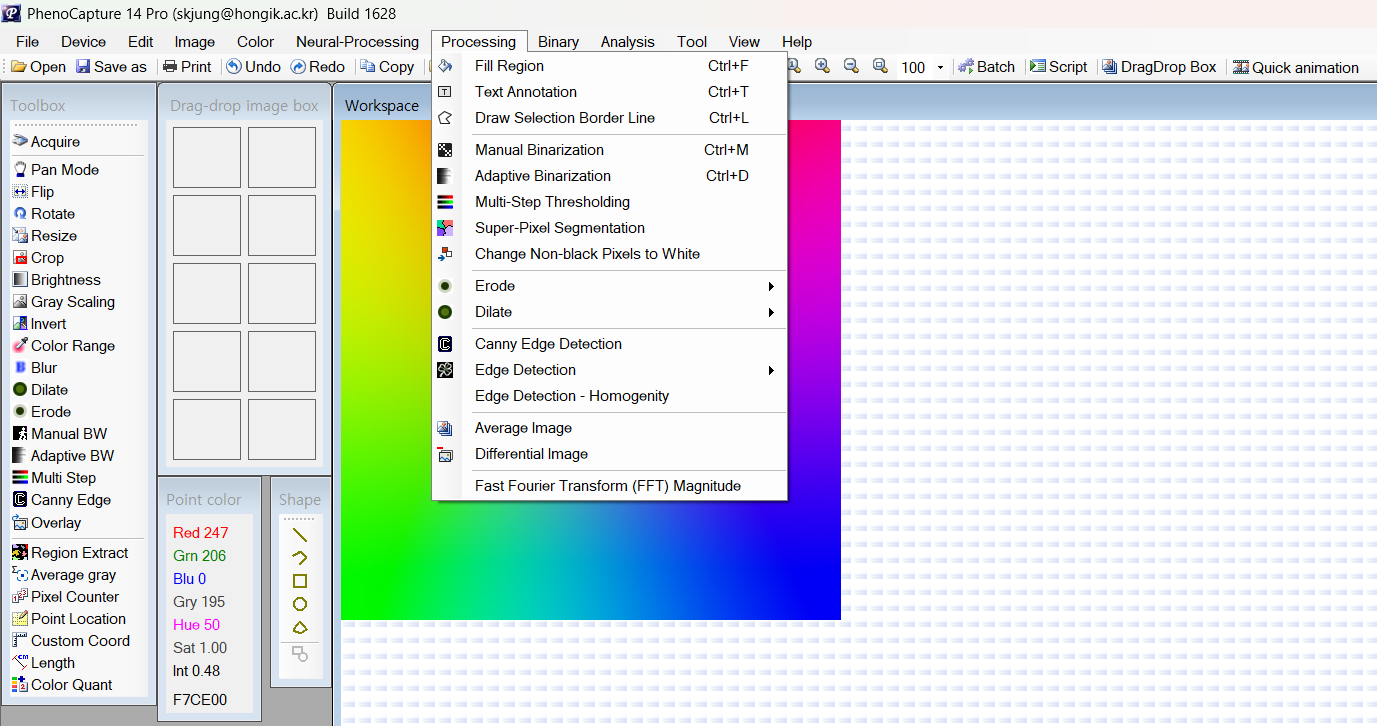Expand the Edge Detection submenu
The image size is (1377, 726).
click(771, 370)
